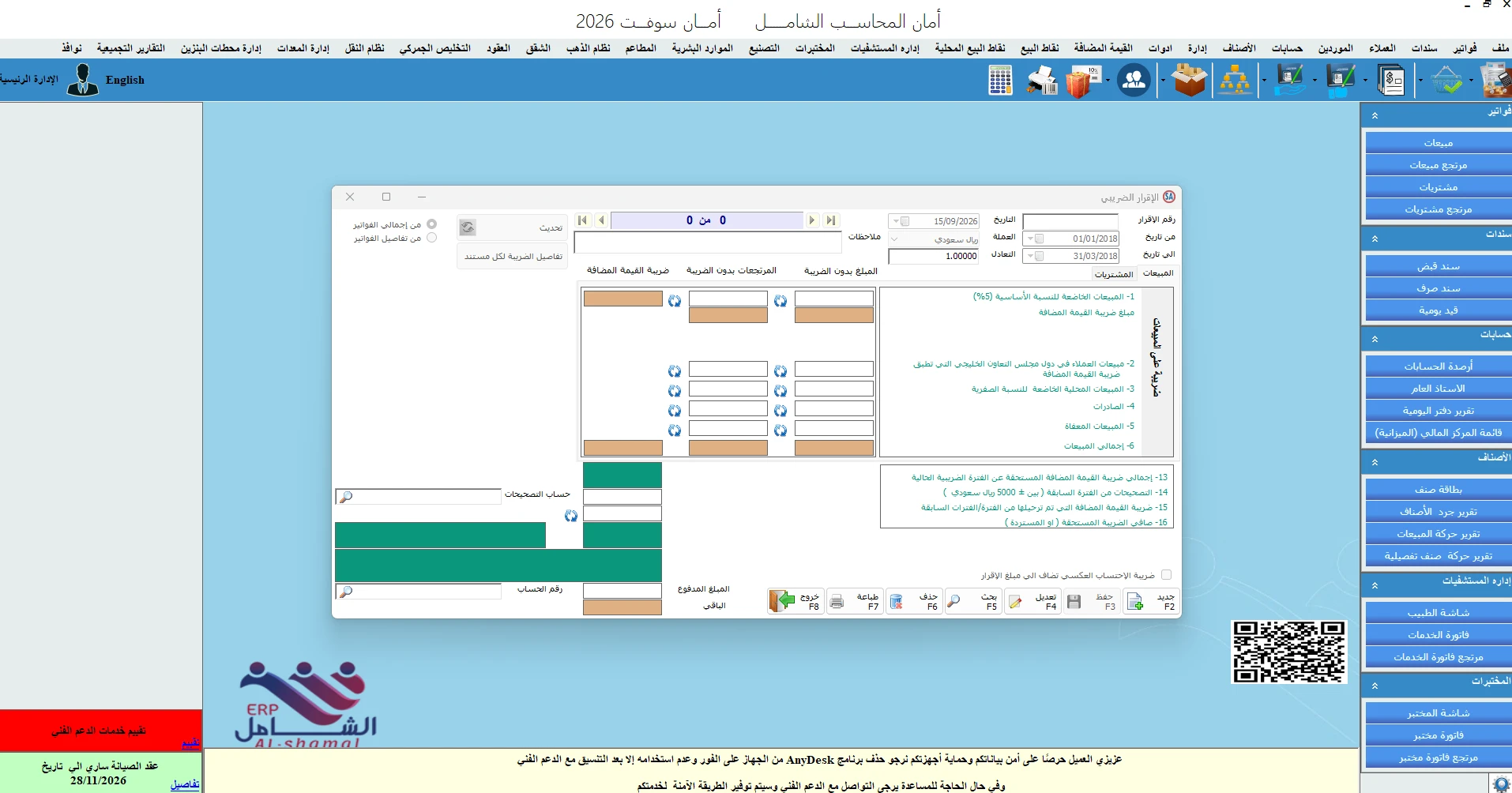Go to previous record with the ◀ arrow

pyautogui.click(x=601, y=220)
